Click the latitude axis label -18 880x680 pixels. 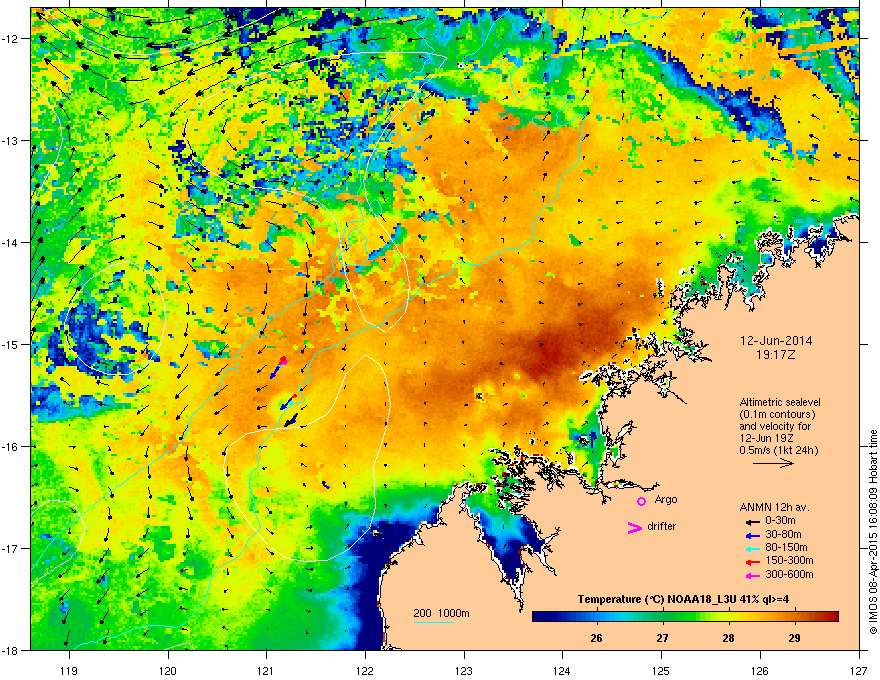[x=11, y=650]
